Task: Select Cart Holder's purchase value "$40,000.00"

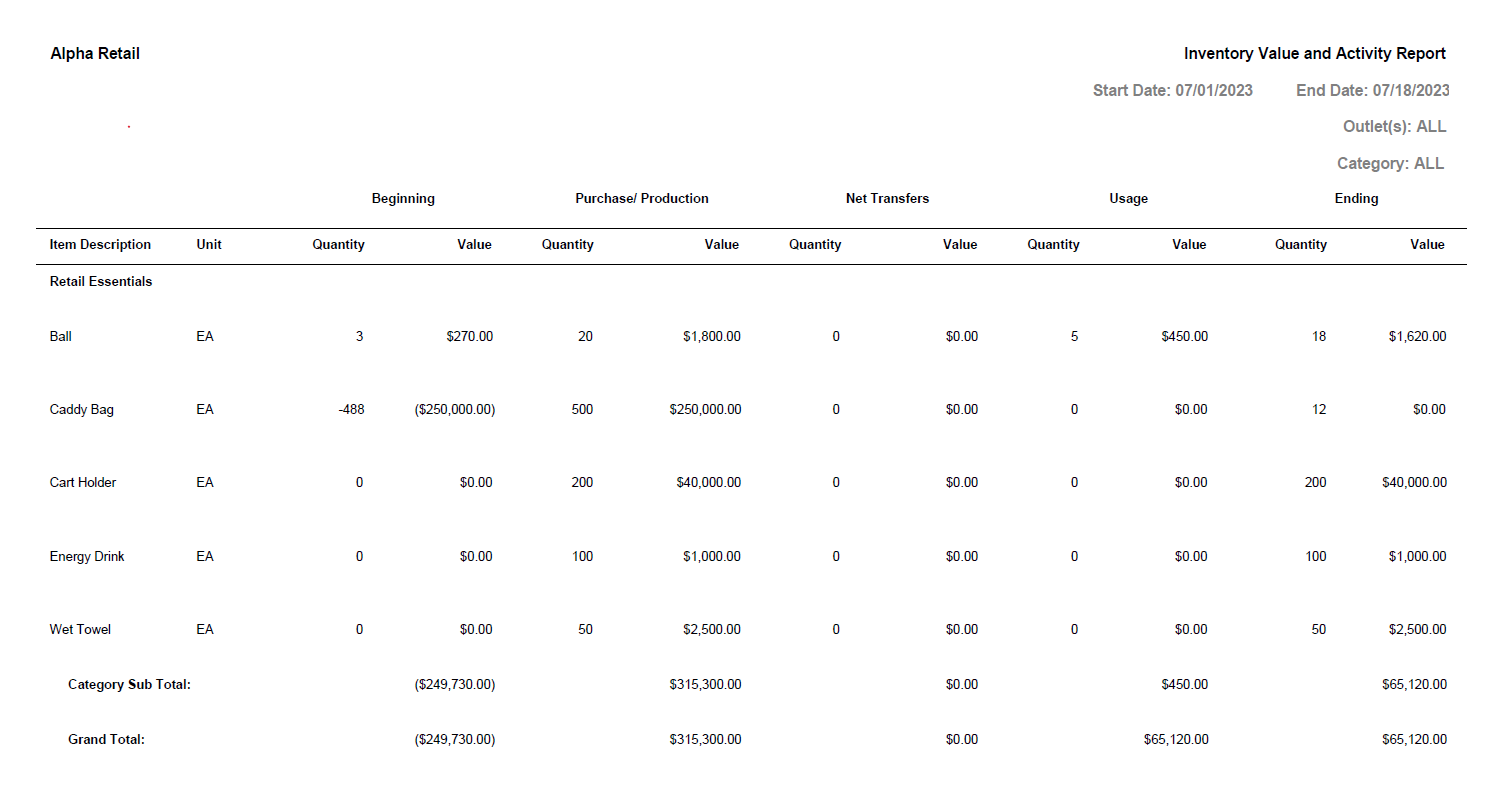Action: click(709, 483)
